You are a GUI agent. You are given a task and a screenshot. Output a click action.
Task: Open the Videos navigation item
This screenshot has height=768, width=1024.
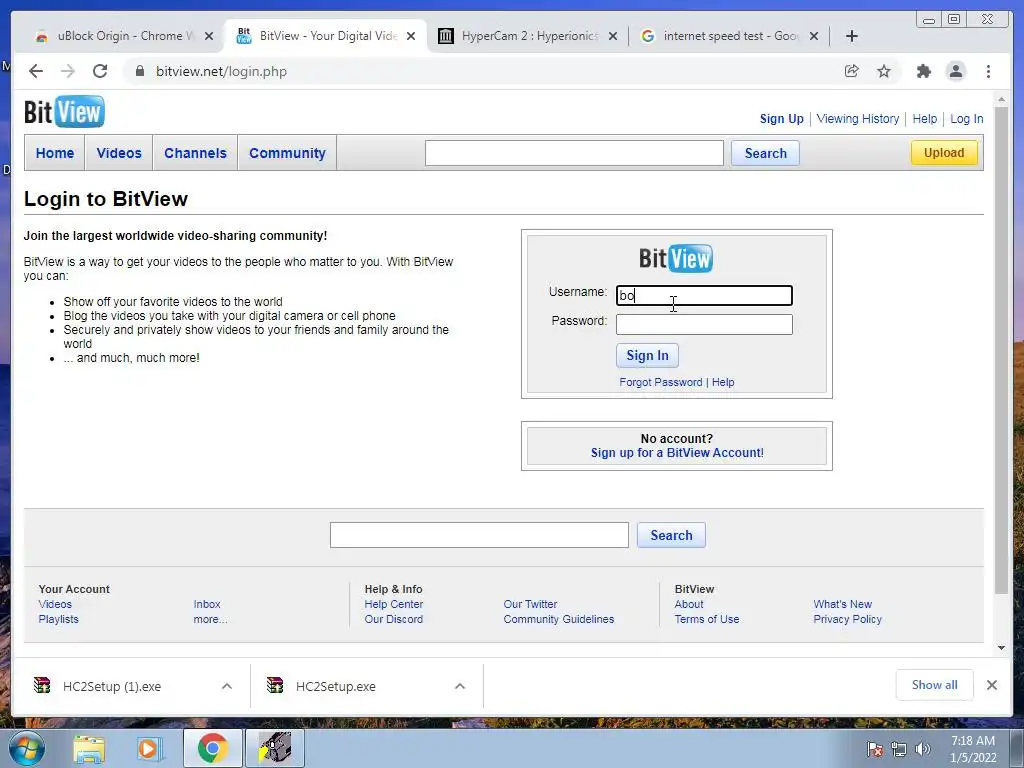click(119, 153)
